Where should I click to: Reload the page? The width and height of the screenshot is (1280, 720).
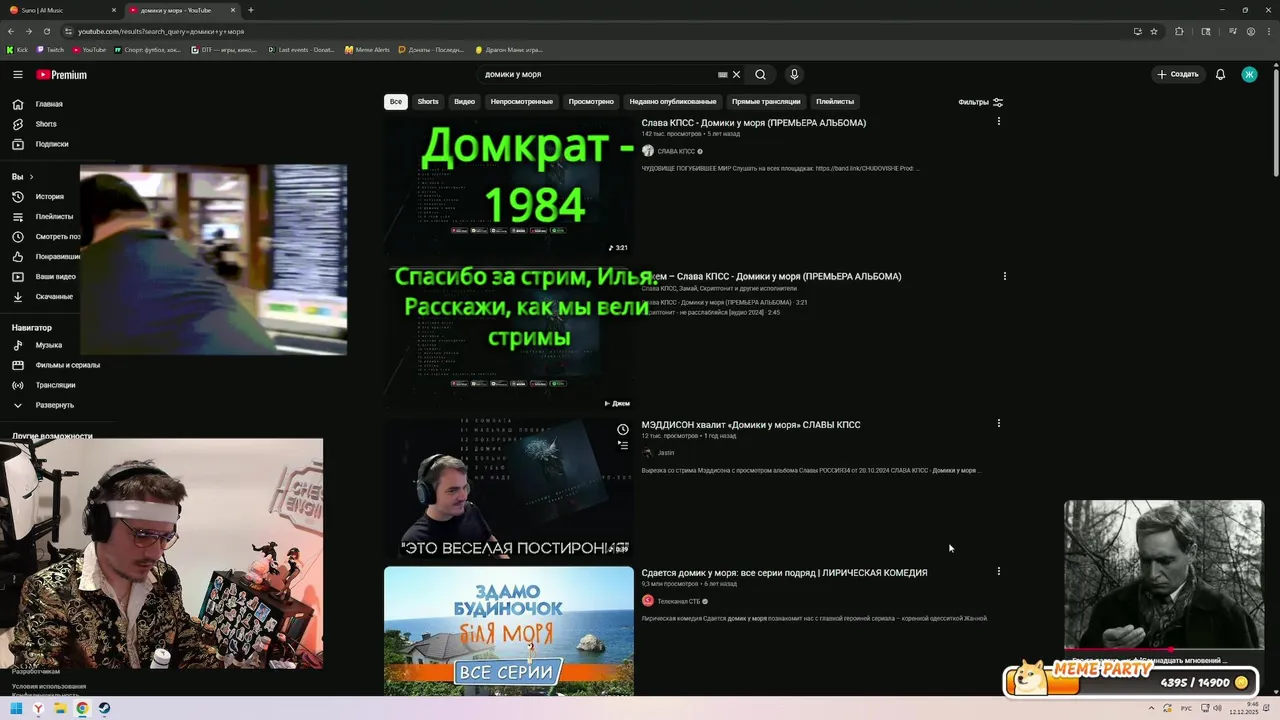point(46,31)
